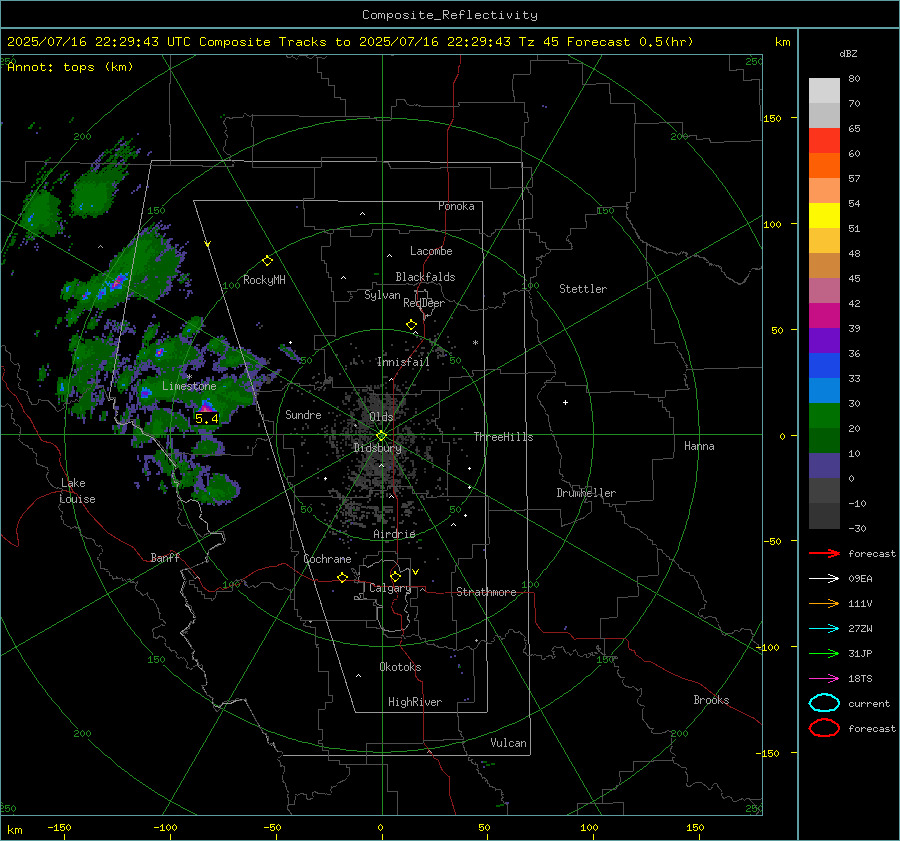Image resolution: width=900 pixels, height=841 pixels.
Task: Click the Lacombe town label
Action: 431,251
